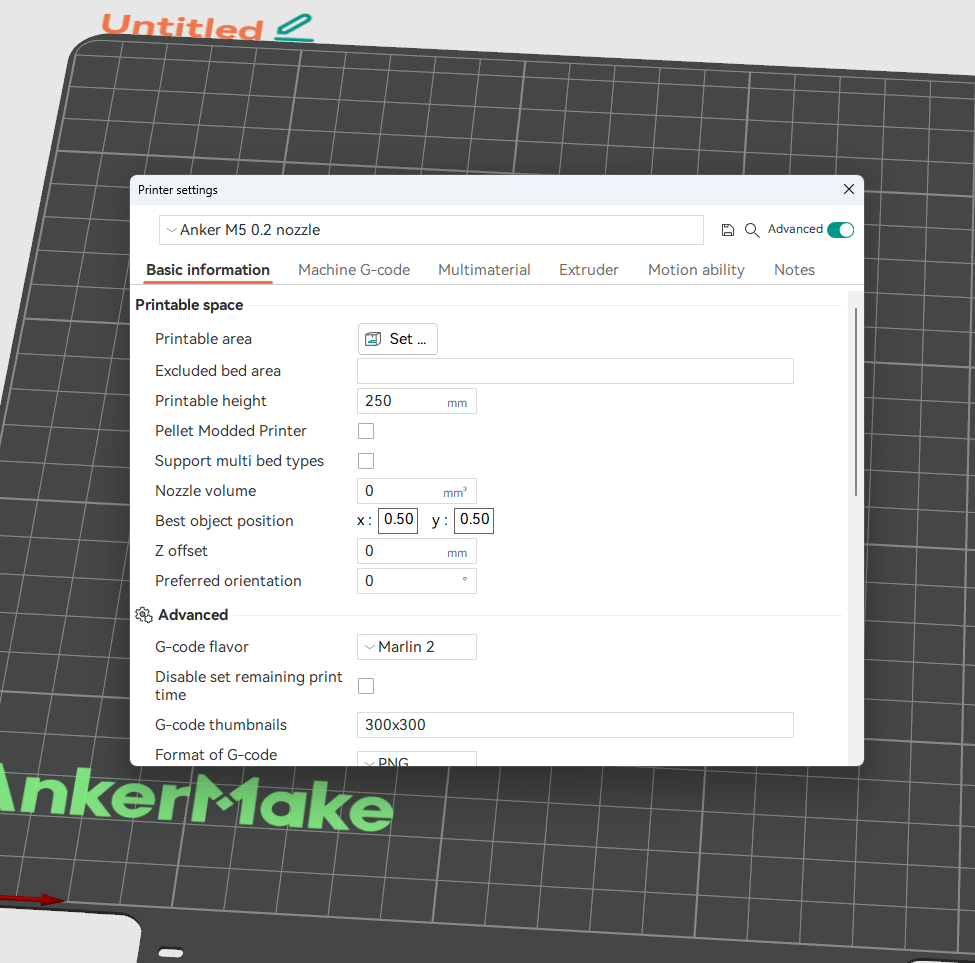Click the Excluded bed area field
Image resolution: width=975 pixels, height=963 pixels.
[x=575, y=371]
